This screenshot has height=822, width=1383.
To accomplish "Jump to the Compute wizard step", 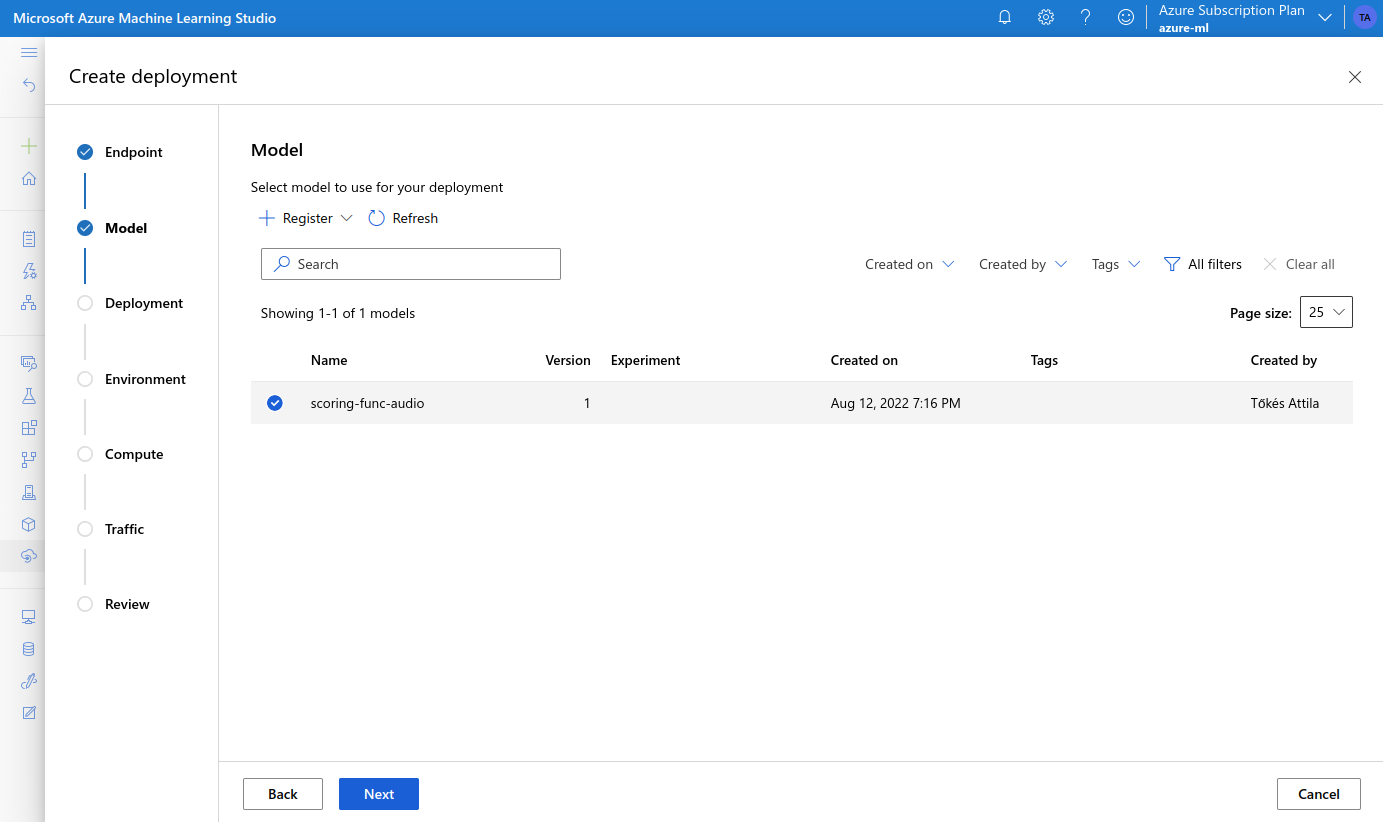I will click(x=133, y=454).
